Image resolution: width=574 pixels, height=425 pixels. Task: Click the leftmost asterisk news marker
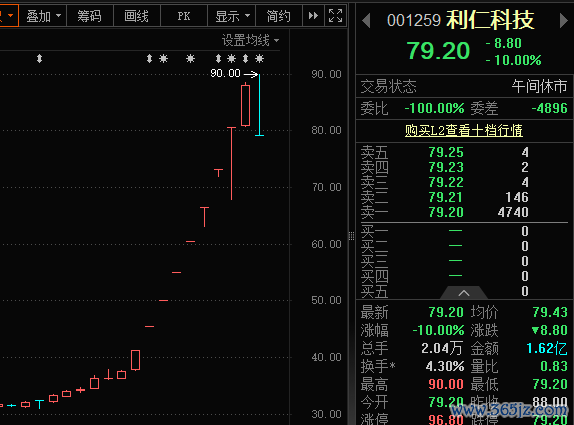pos(163,59)
